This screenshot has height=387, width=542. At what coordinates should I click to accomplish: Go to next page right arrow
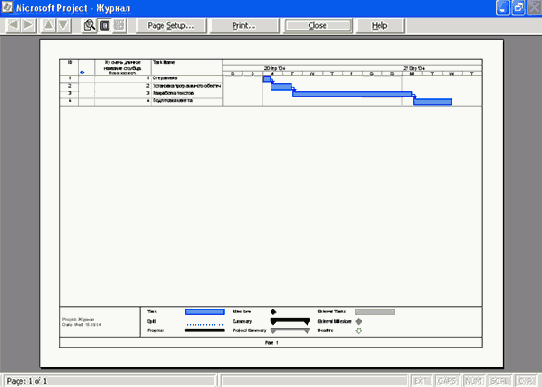[29, 26]
